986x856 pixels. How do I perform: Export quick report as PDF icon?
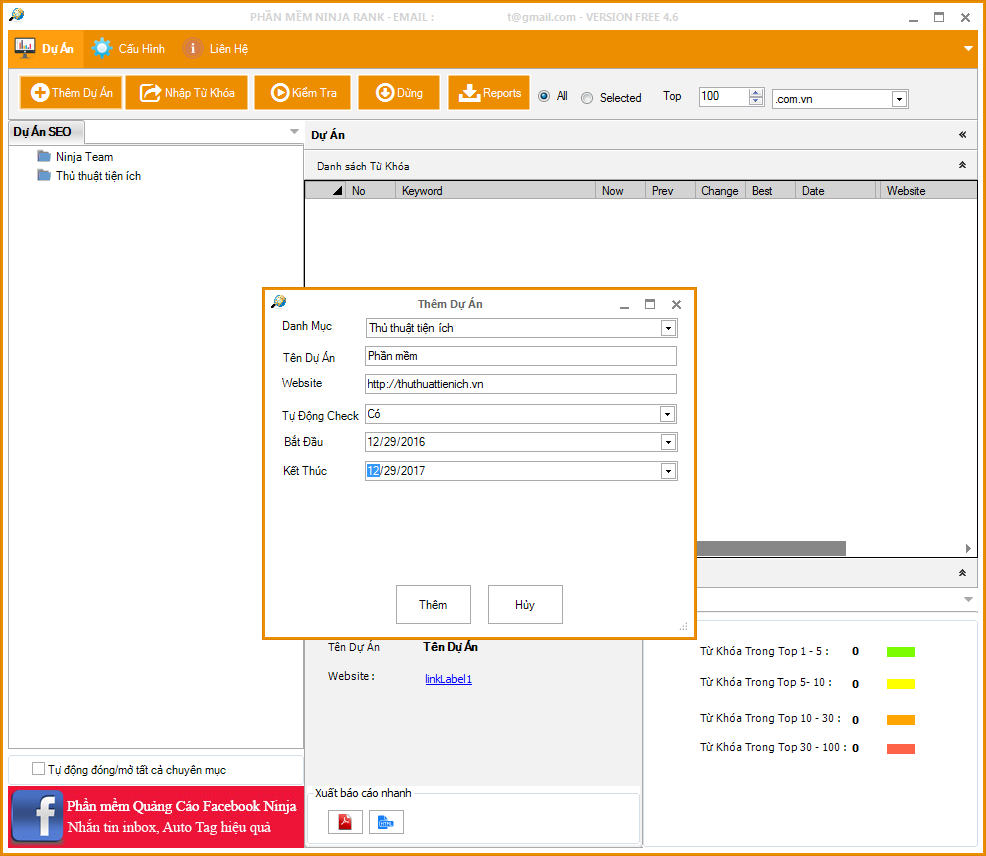click(x=345, y=822)
